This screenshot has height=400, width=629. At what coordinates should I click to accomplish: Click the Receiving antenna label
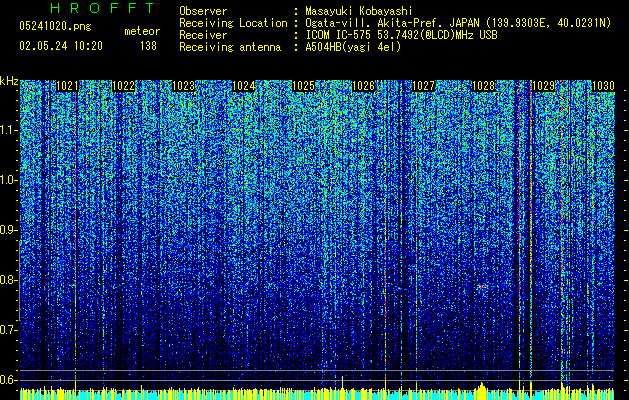point(230,47)
